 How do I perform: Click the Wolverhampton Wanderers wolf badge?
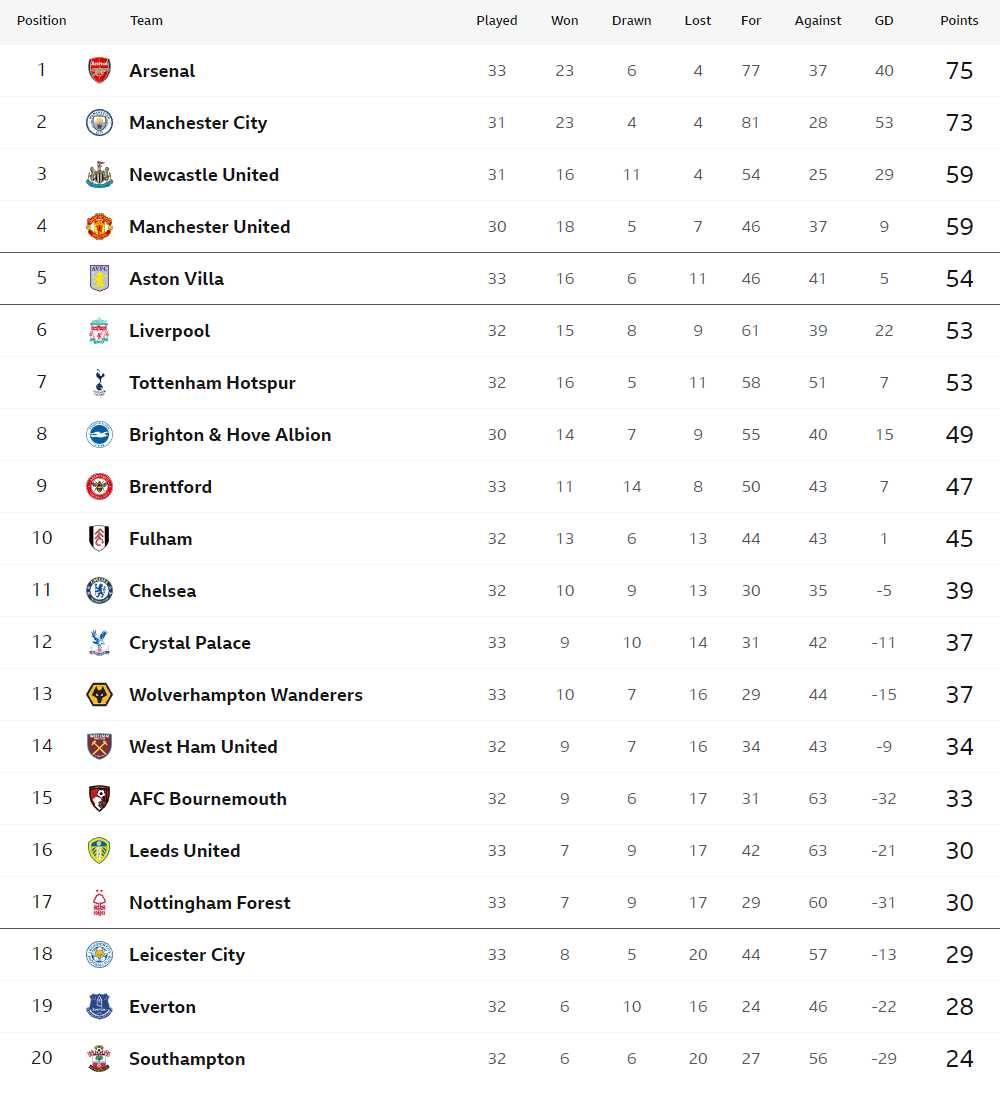[x=99, y=694]
